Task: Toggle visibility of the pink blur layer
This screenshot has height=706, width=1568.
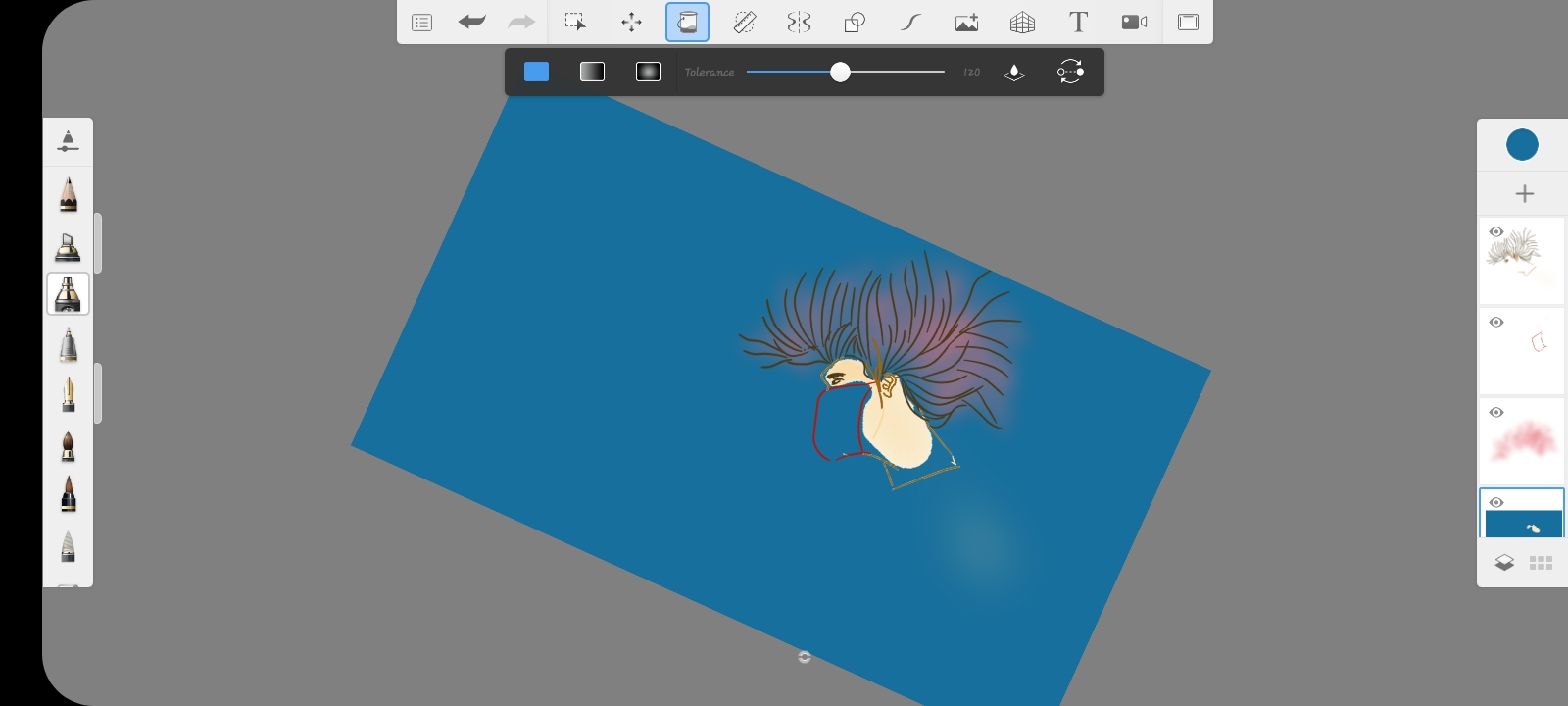Action: (1495, 413)
